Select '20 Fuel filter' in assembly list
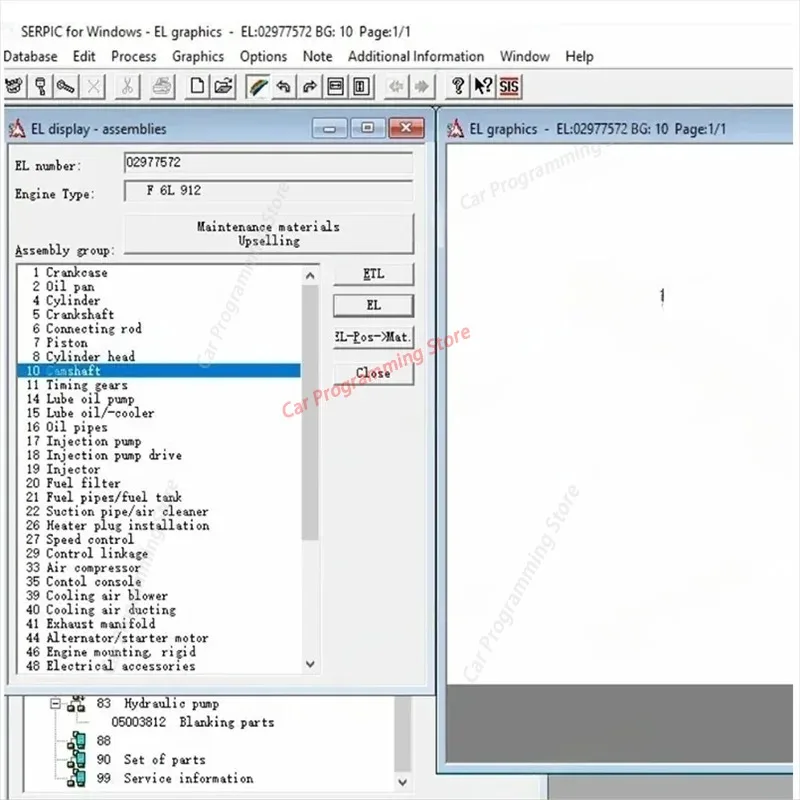This screenshot has height=800, width=800. coord(159,483)
